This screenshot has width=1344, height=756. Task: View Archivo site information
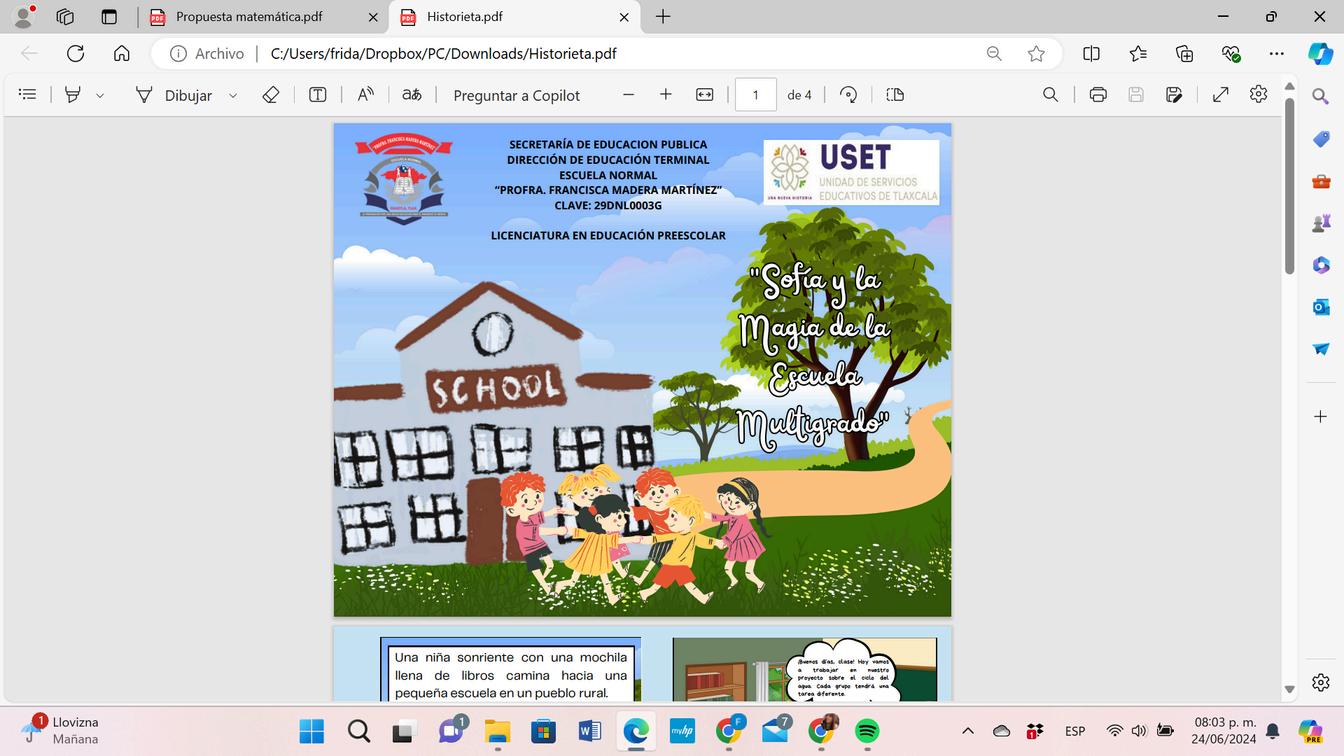click(x=207, y=54)
